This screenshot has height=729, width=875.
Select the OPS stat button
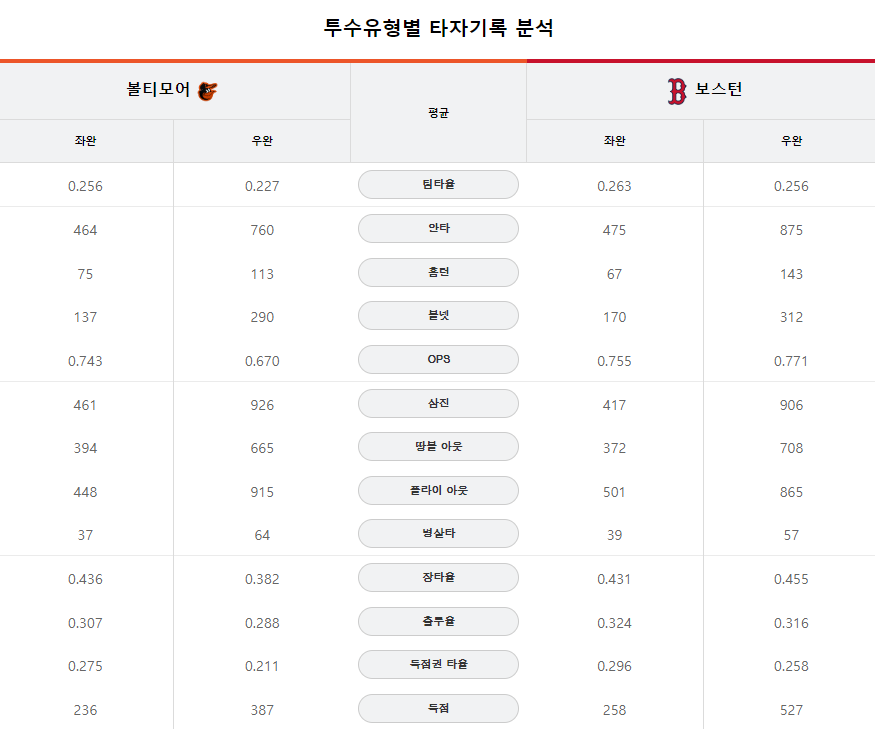click(x=438, y=360)
